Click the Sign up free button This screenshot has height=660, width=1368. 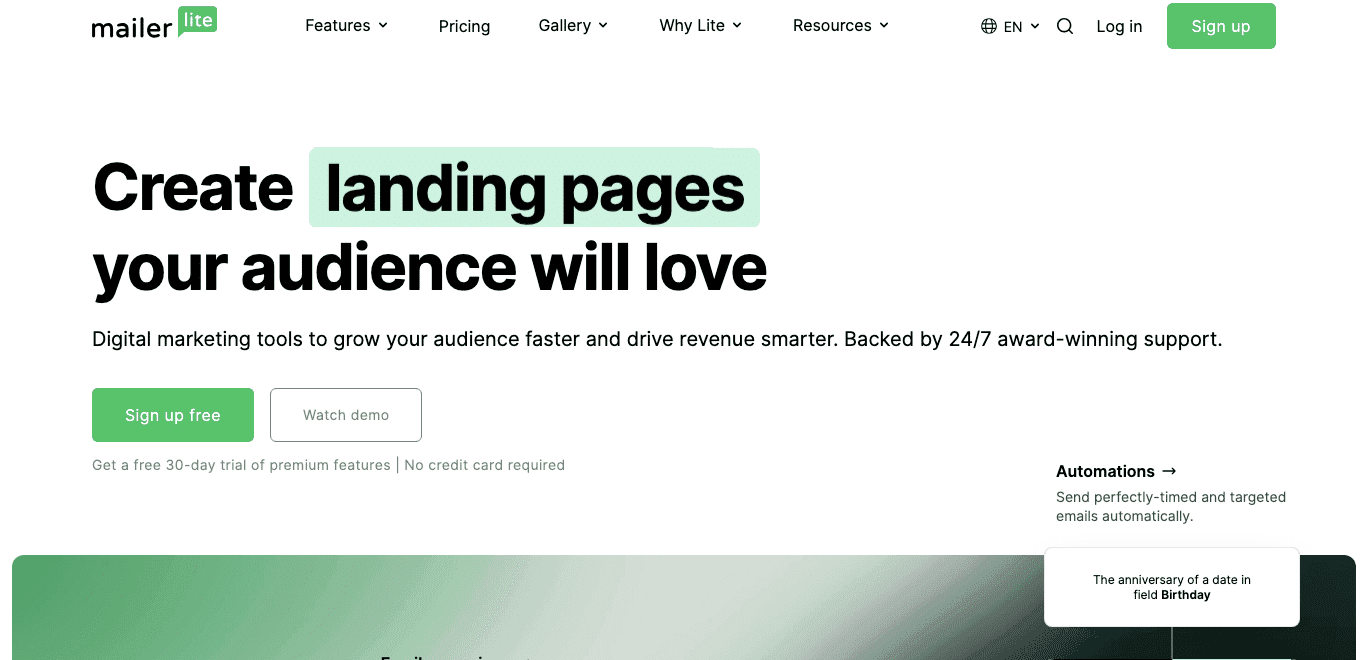point(173,415)
